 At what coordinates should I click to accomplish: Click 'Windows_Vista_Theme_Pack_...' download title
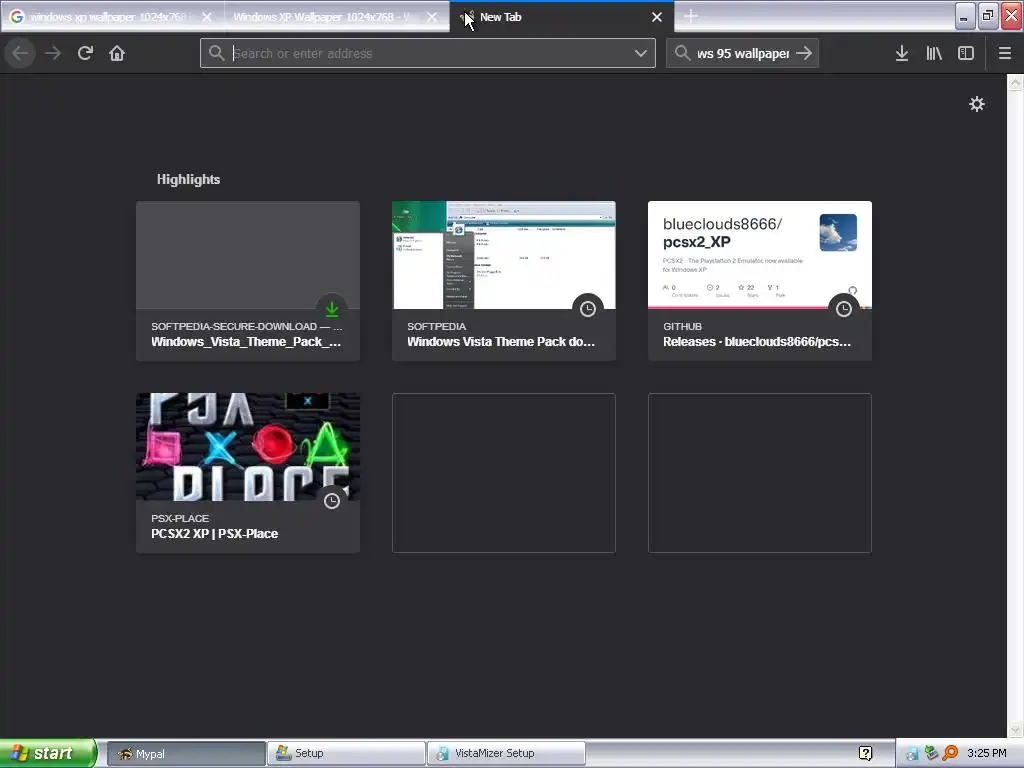[246, 342]
